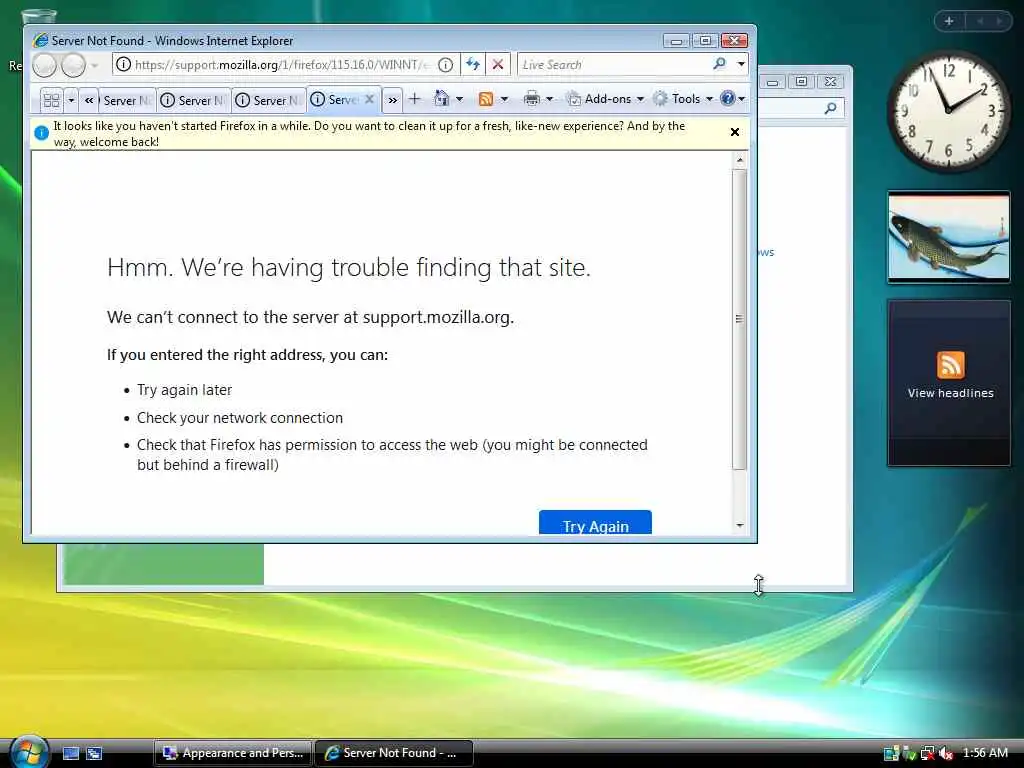Click the muted volume tray icon
The height and width of the screenshot is (768, 1024).
(x=945, y=754)
